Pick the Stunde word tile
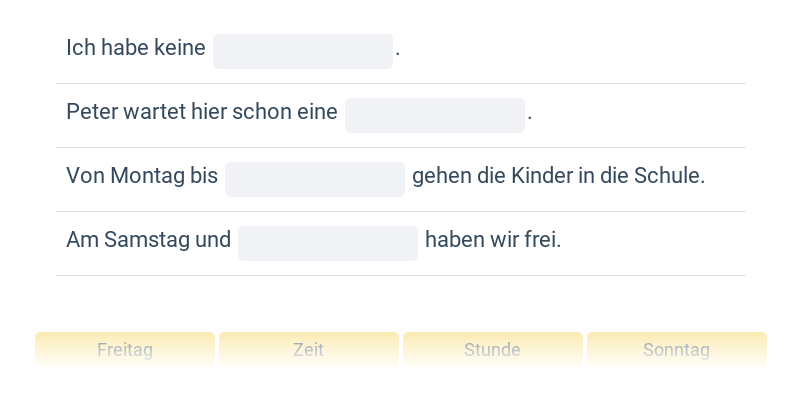800x400 pixels. click(492, 350)
